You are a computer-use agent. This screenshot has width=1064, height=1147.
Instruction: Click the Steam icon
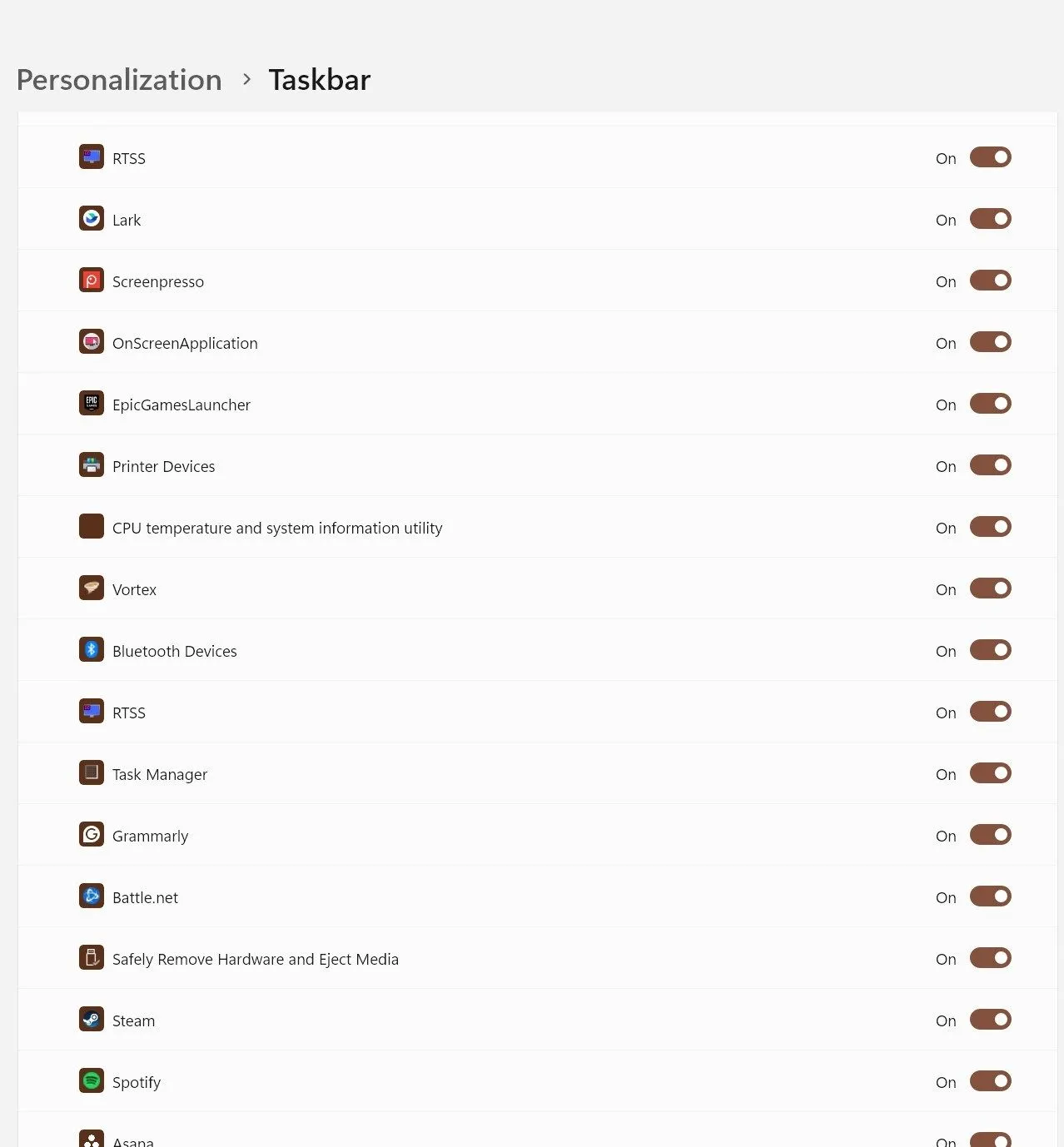pos(92,1019)
